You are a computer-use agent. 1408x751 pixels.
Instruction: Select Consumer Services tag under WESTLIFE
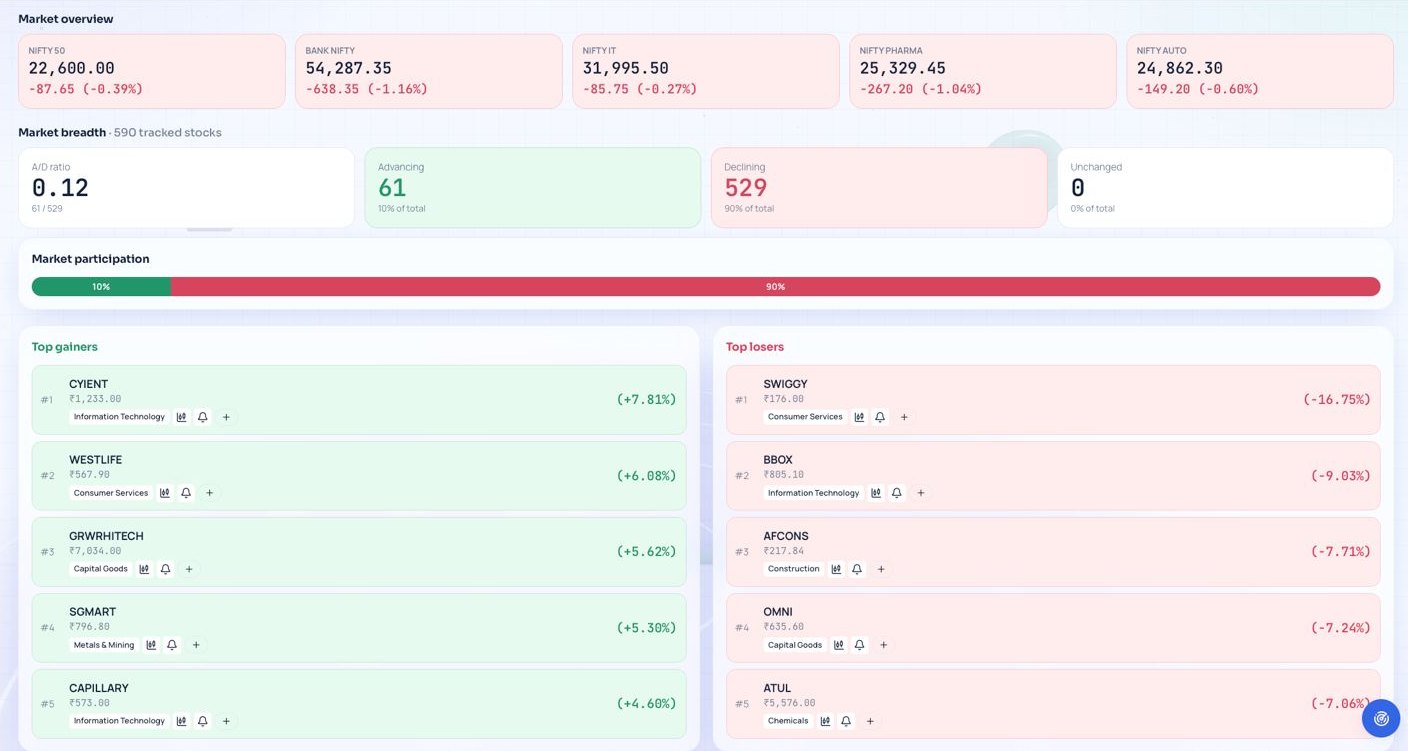point(111,493)
